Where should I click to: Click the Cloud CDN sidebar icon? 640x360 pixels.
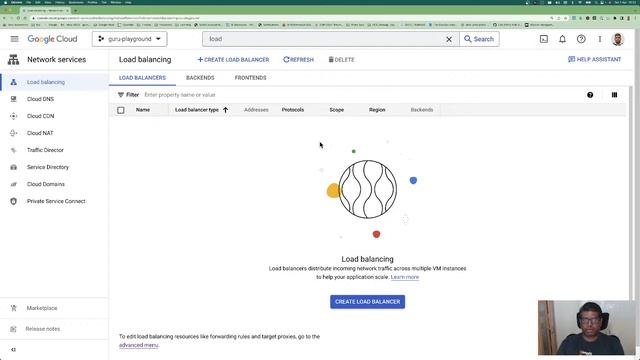(13, 116)
